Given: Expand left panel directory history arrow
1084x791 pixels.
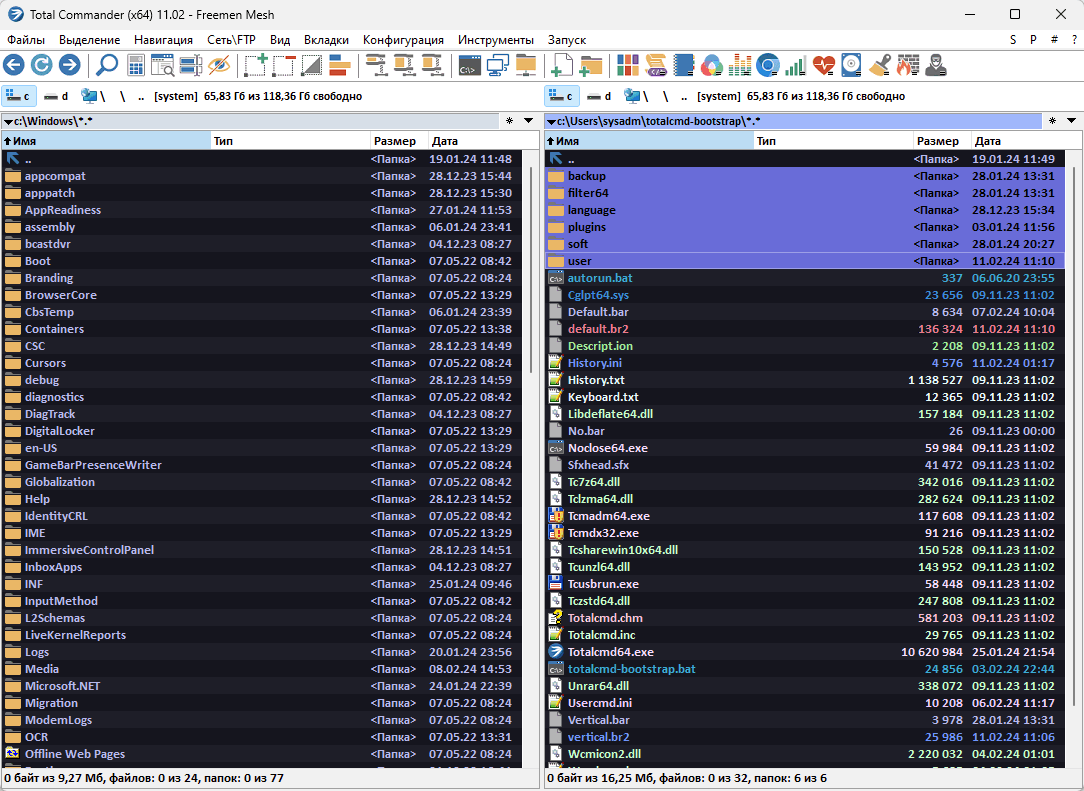Looking at the screenshot, I should 529,121.
